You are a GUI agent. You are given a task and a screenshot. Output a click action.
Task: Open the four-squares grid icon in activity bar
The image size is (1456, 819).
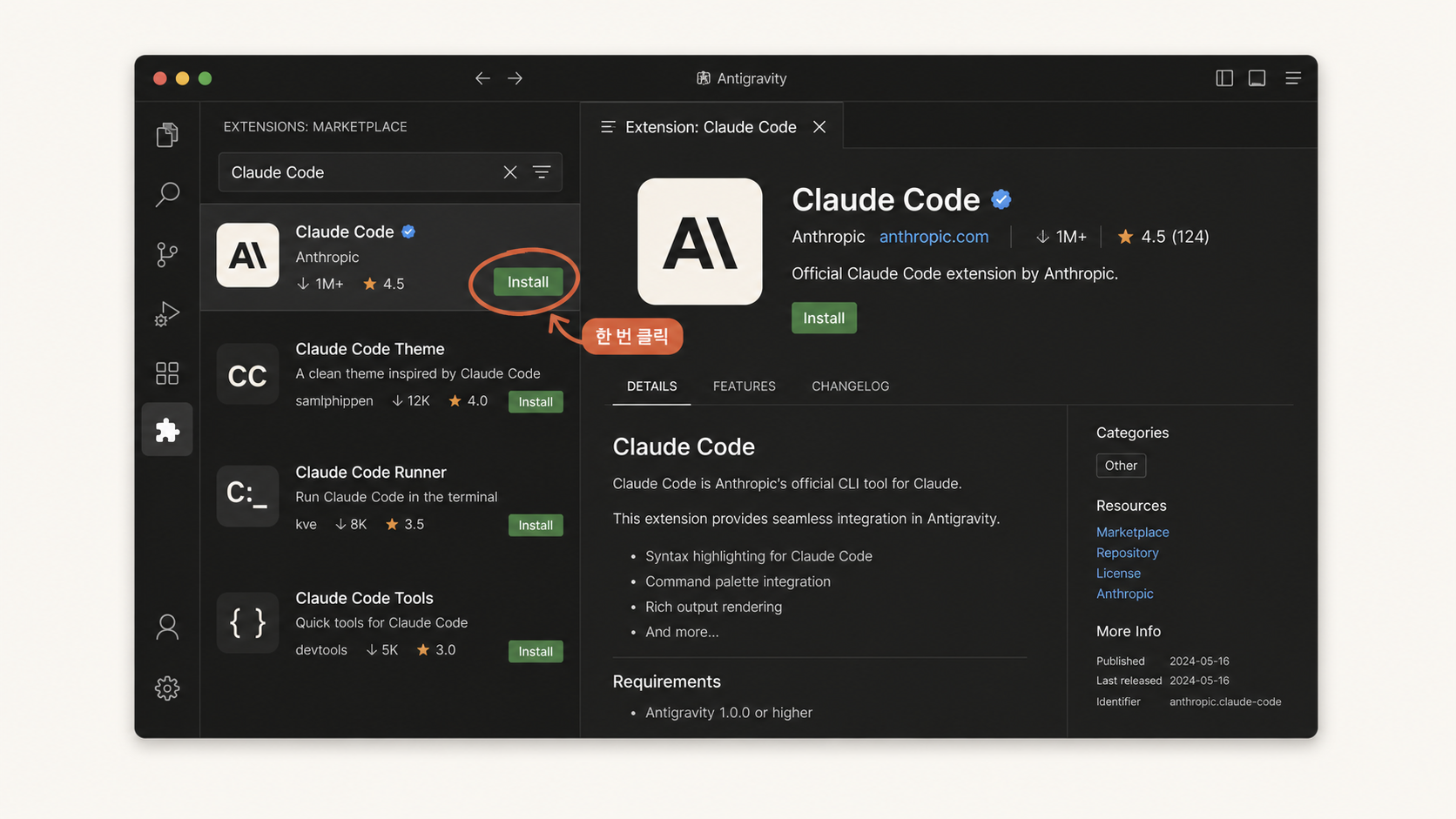point(167,373)
